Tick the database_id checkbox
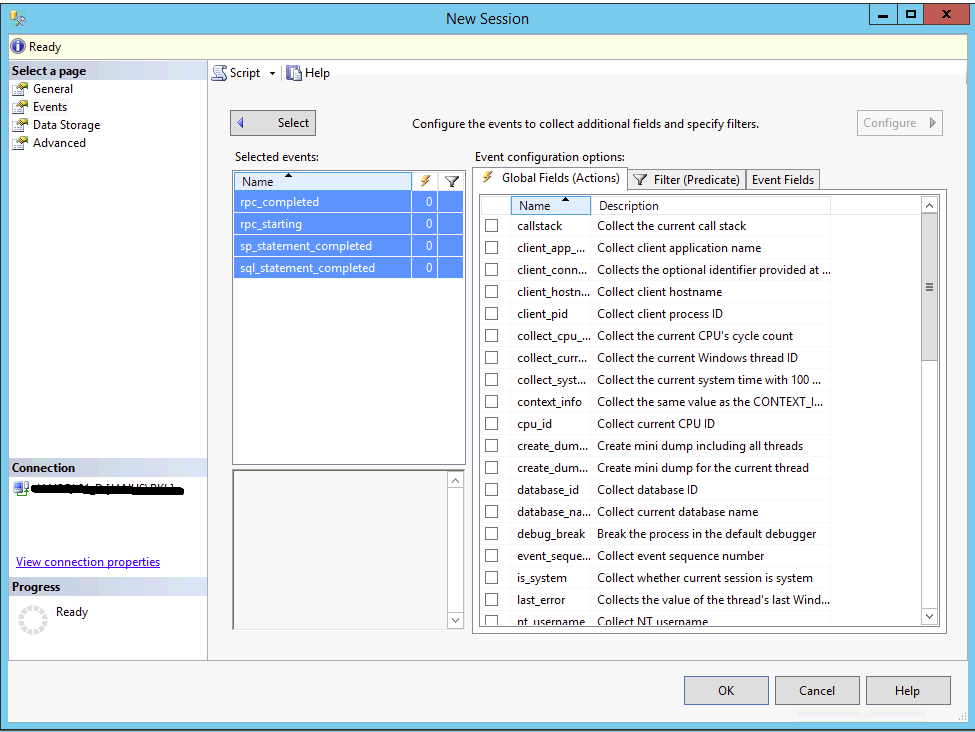 [491, 490]
